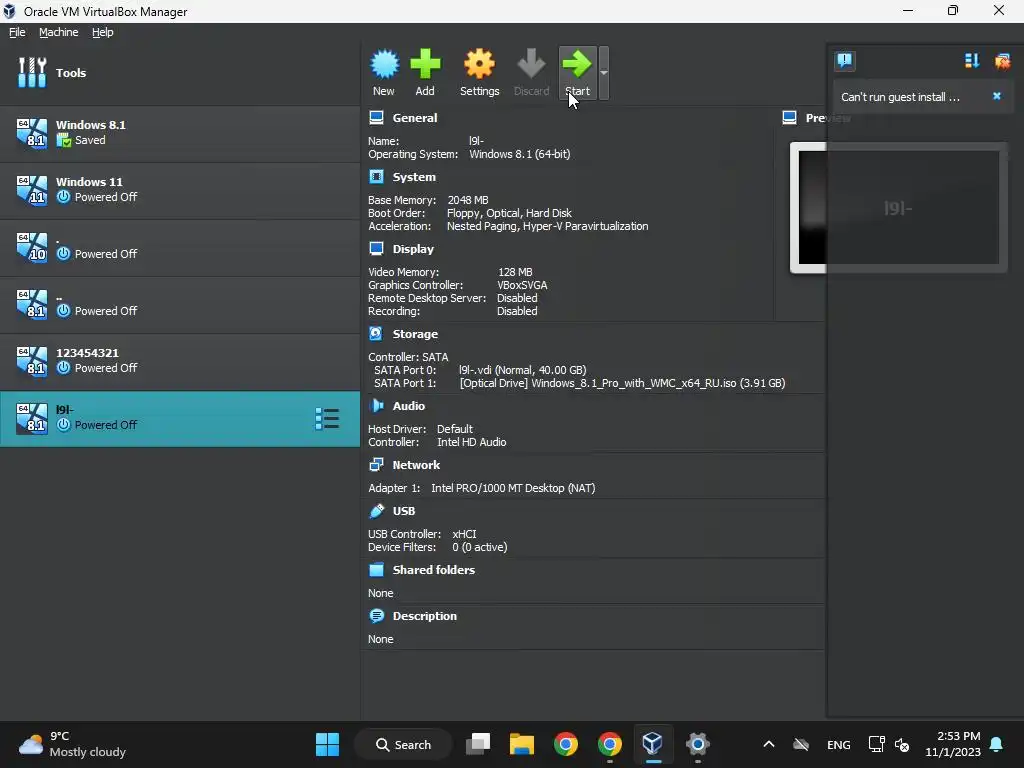Select the 123454321 virtual machine
The height and width of the screenshot is (768, 1024).
point(180,360)
